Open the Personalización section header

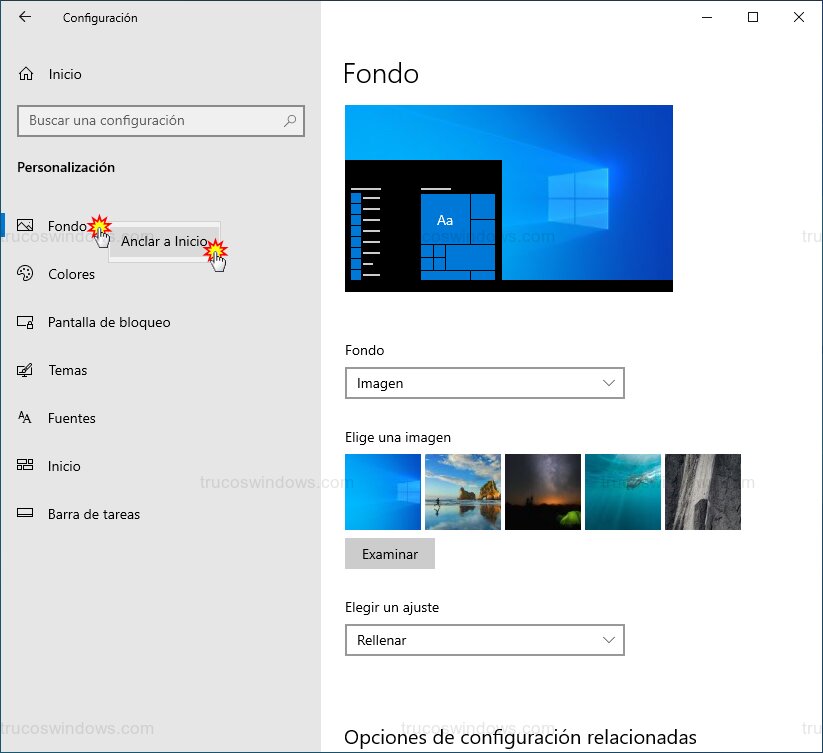coord(65,167)
